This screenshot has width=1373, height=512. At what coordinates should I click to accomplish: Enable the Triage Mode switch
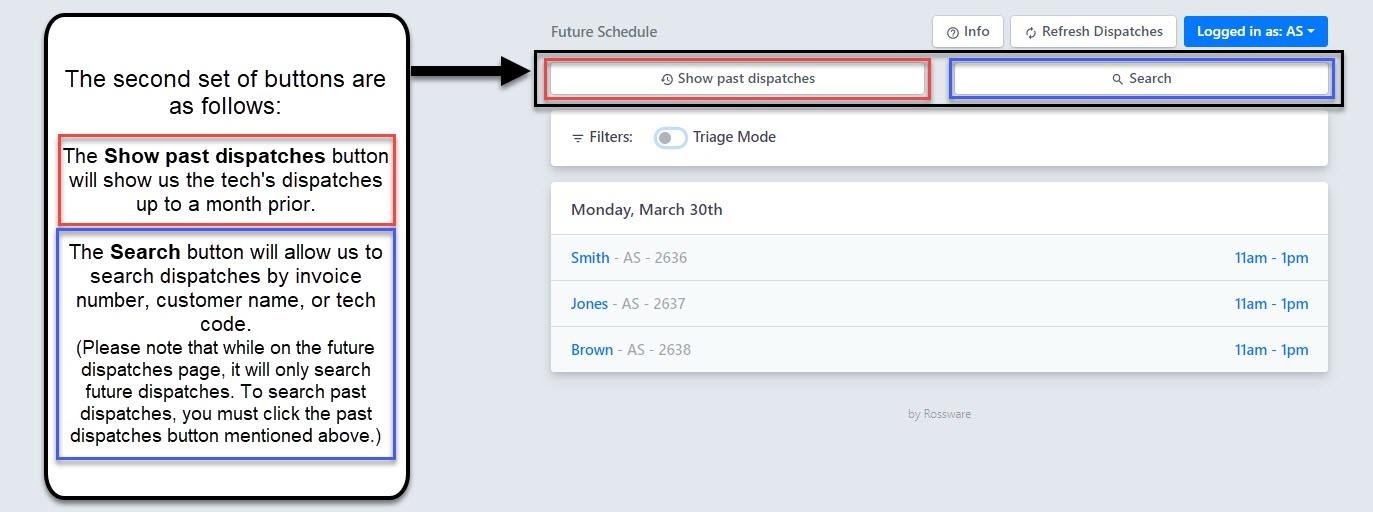[671, 138]
